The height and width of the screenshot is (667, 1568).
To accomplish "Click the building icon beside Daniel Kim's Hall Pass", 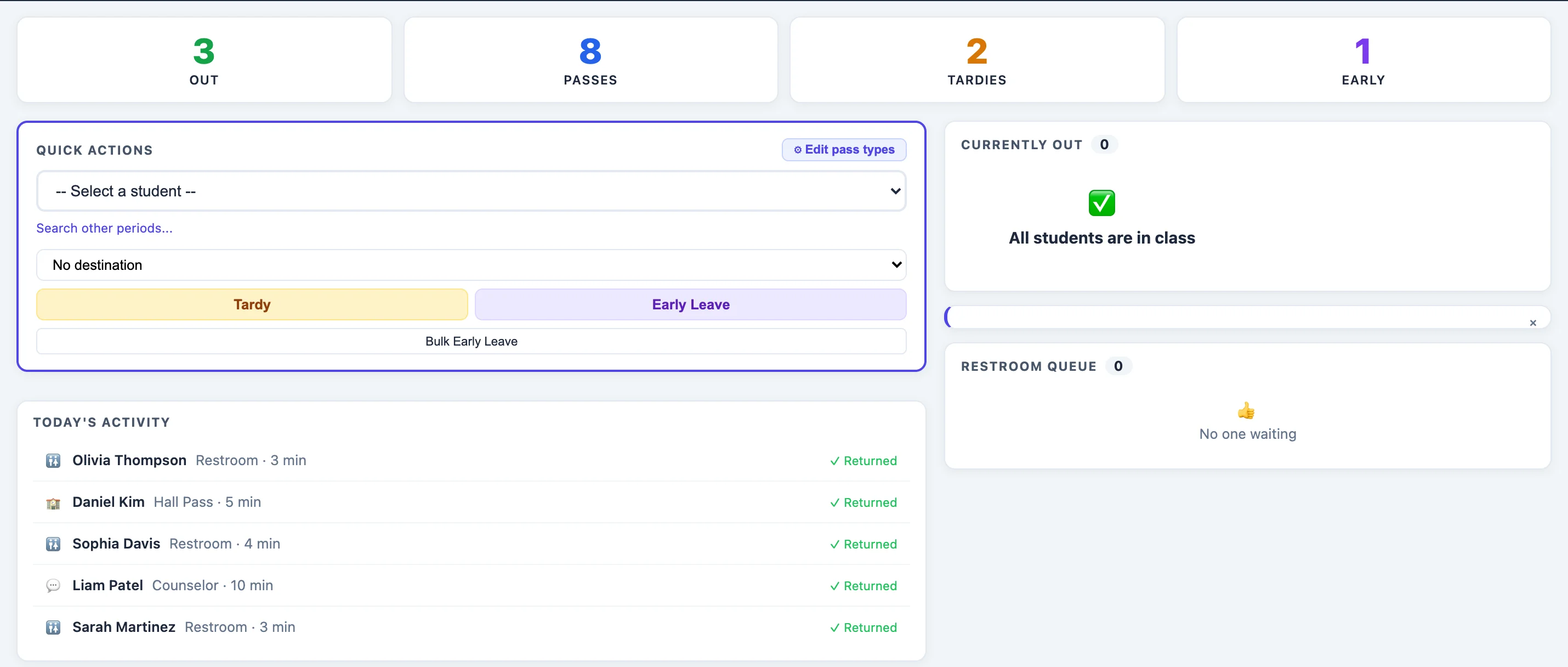I will [53, 502].
